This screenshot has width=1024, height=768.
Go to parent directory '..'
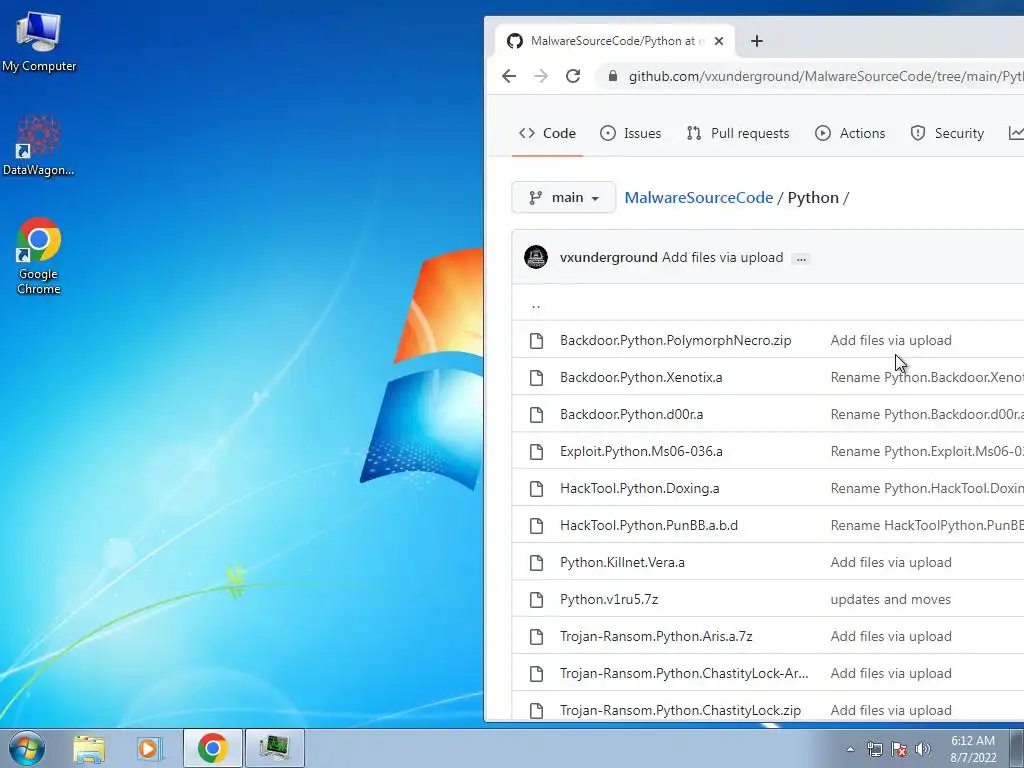click(x=536, y=304)
